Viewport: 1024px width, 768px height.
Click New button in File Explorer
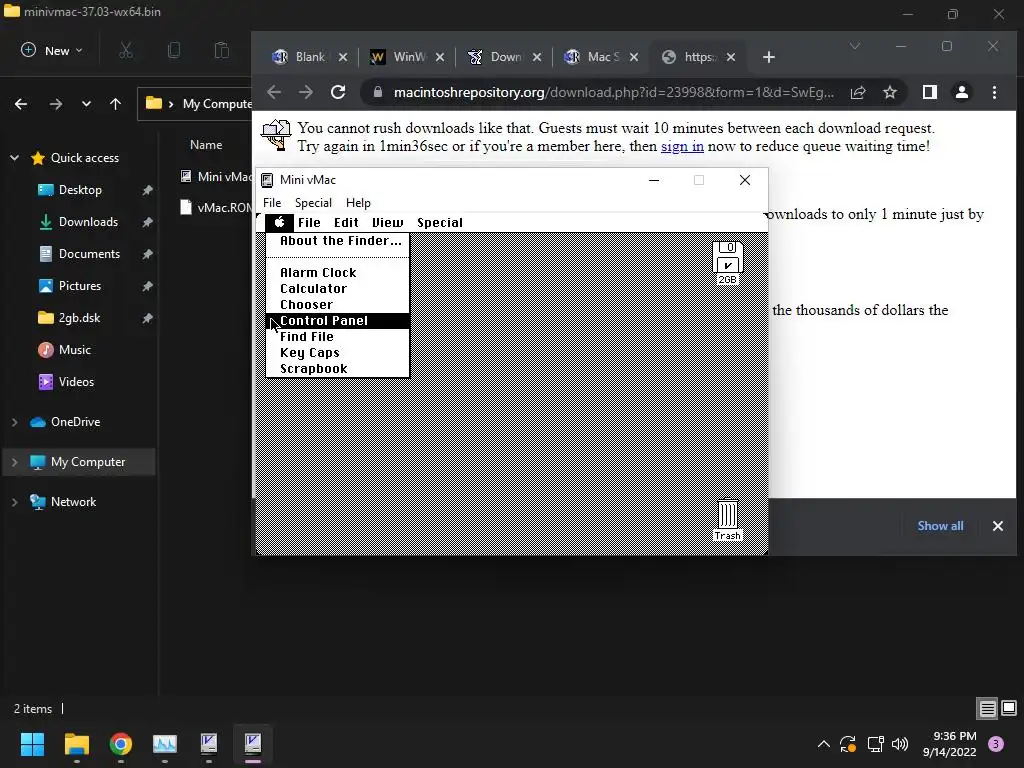tap(52, 50)
